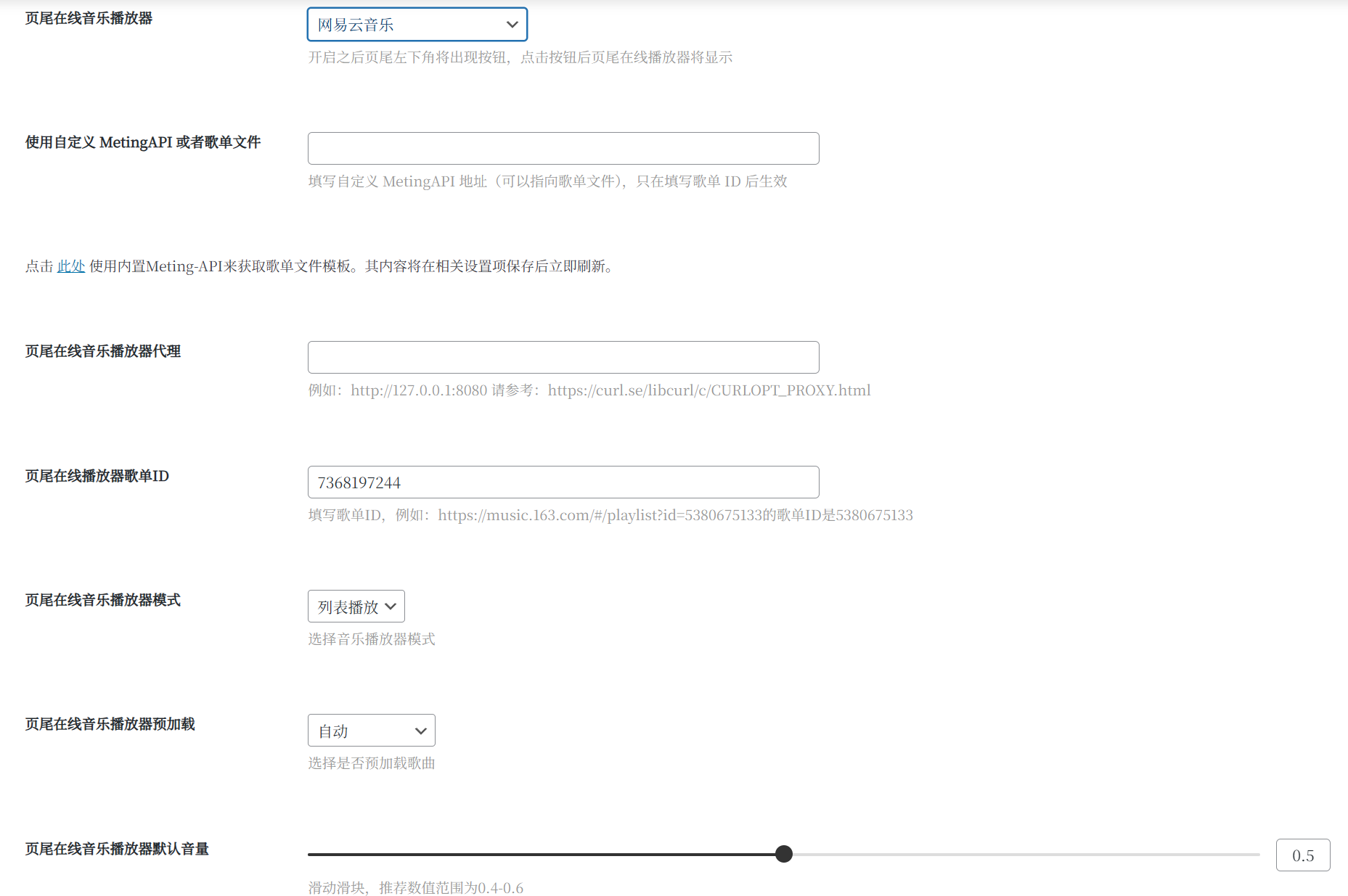Click the 0.5 volume value box
1348x896 pixels.
pyautogui.click(x=1302, y=855)
